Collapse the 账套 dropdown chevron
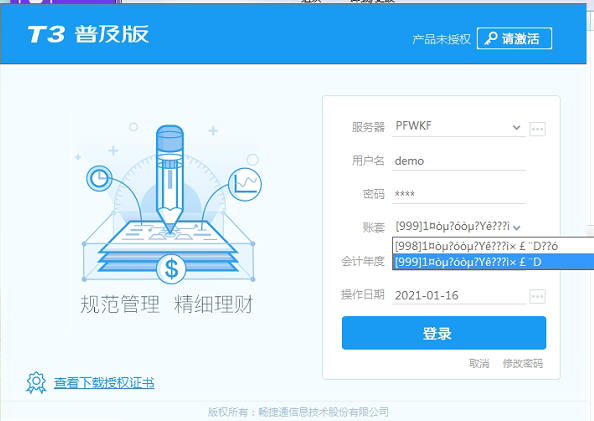The width and height of the screenshot is (594, 421). (517, 227)
